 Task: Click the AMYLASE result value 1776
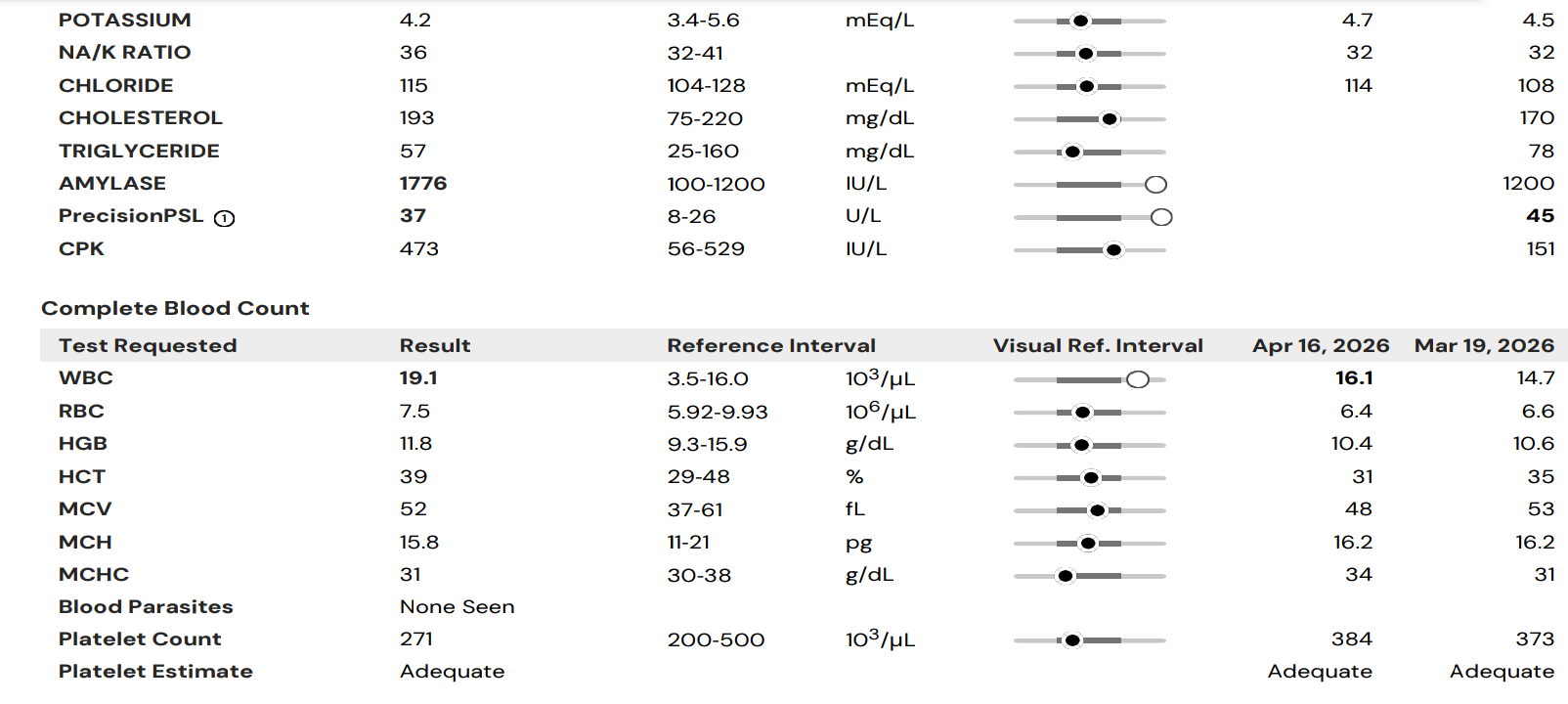click(x=423, y=183)
